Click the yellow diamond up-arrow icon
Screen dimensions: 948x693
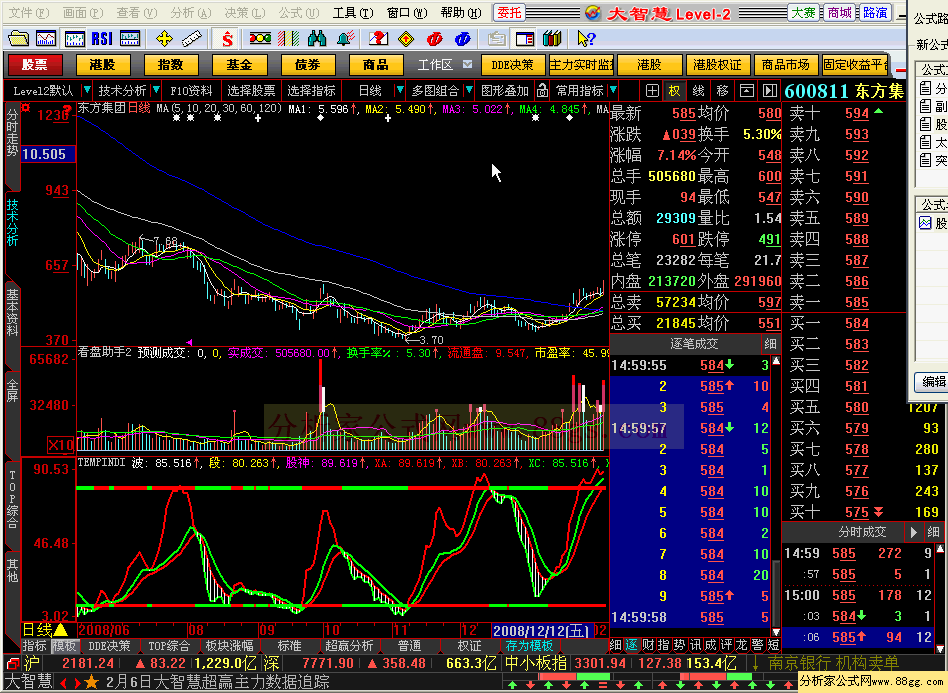pyautogui.click(x=406, y=39)
